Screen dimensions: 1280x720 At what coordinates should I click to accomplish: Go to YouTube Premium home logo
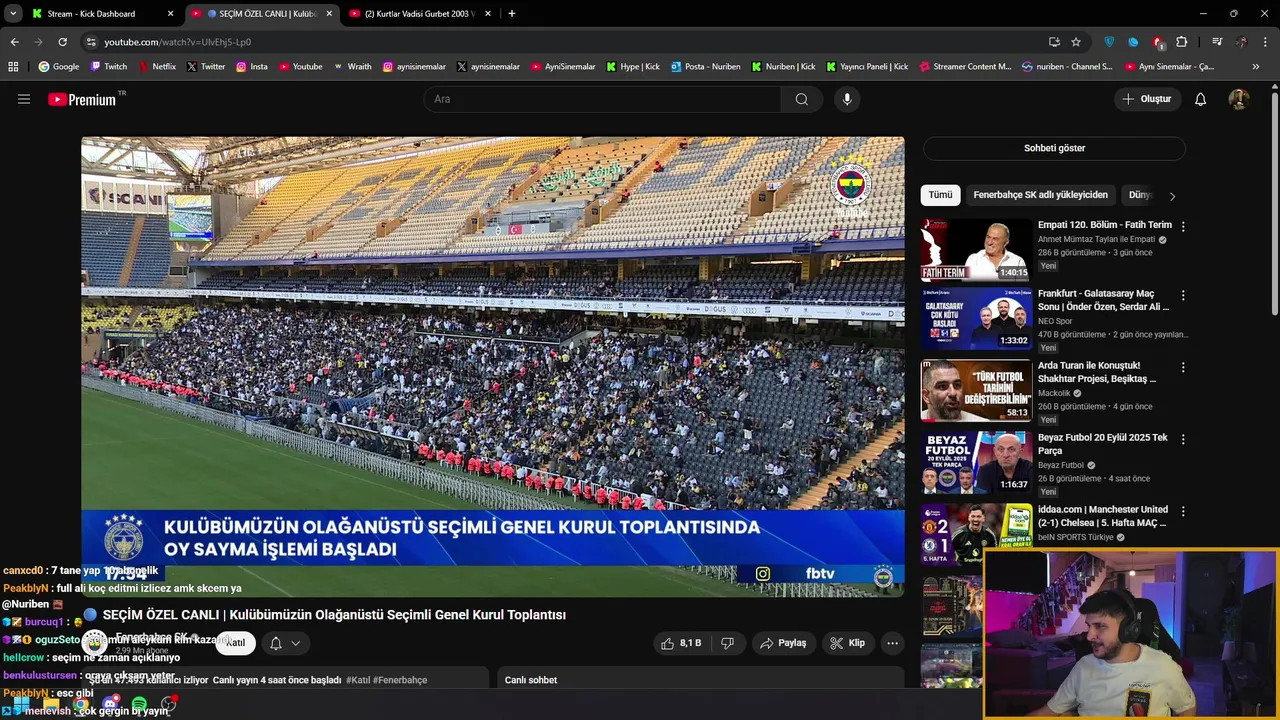[82, 99]
